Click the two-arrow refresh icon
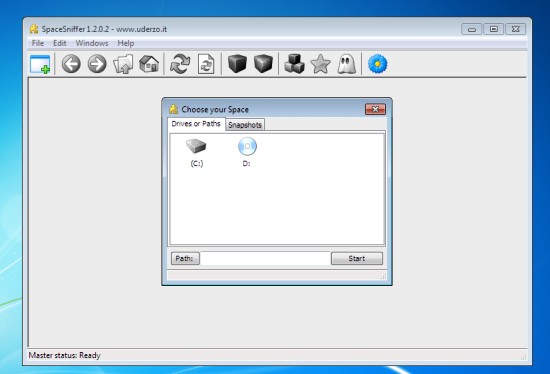The image size is (550, 374). (180, 64)
